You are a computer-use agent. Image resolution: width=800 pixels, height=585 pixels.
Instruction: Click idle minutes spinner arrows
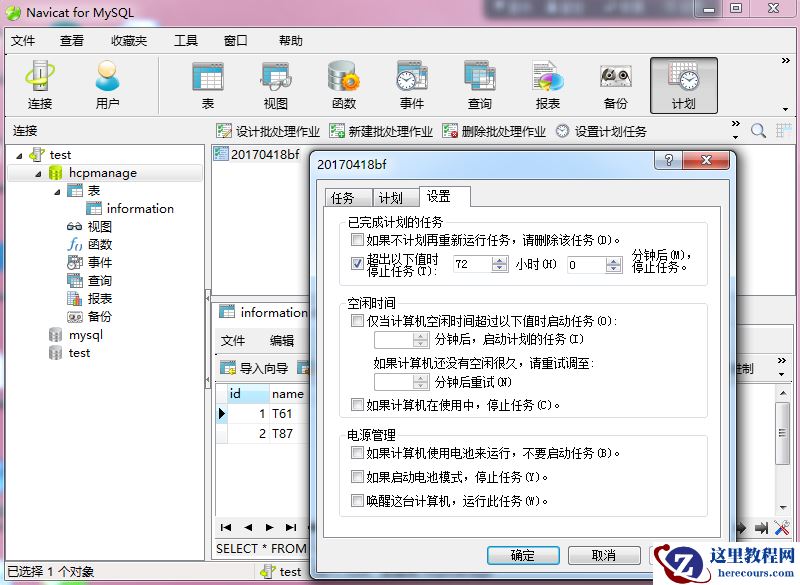[x=420, y=339]
